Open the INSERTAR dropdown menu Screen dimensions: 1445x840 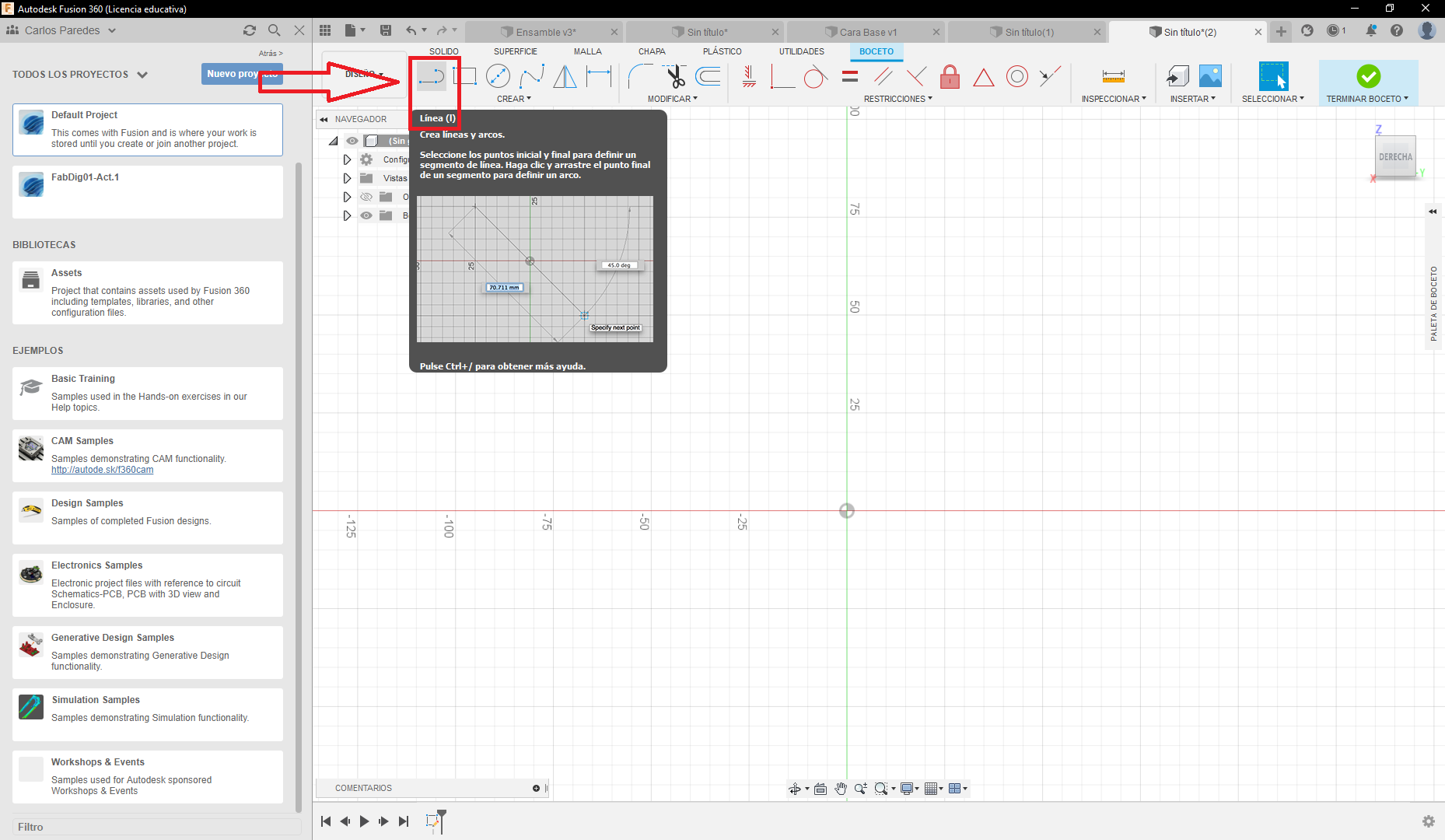[1193, 99]
